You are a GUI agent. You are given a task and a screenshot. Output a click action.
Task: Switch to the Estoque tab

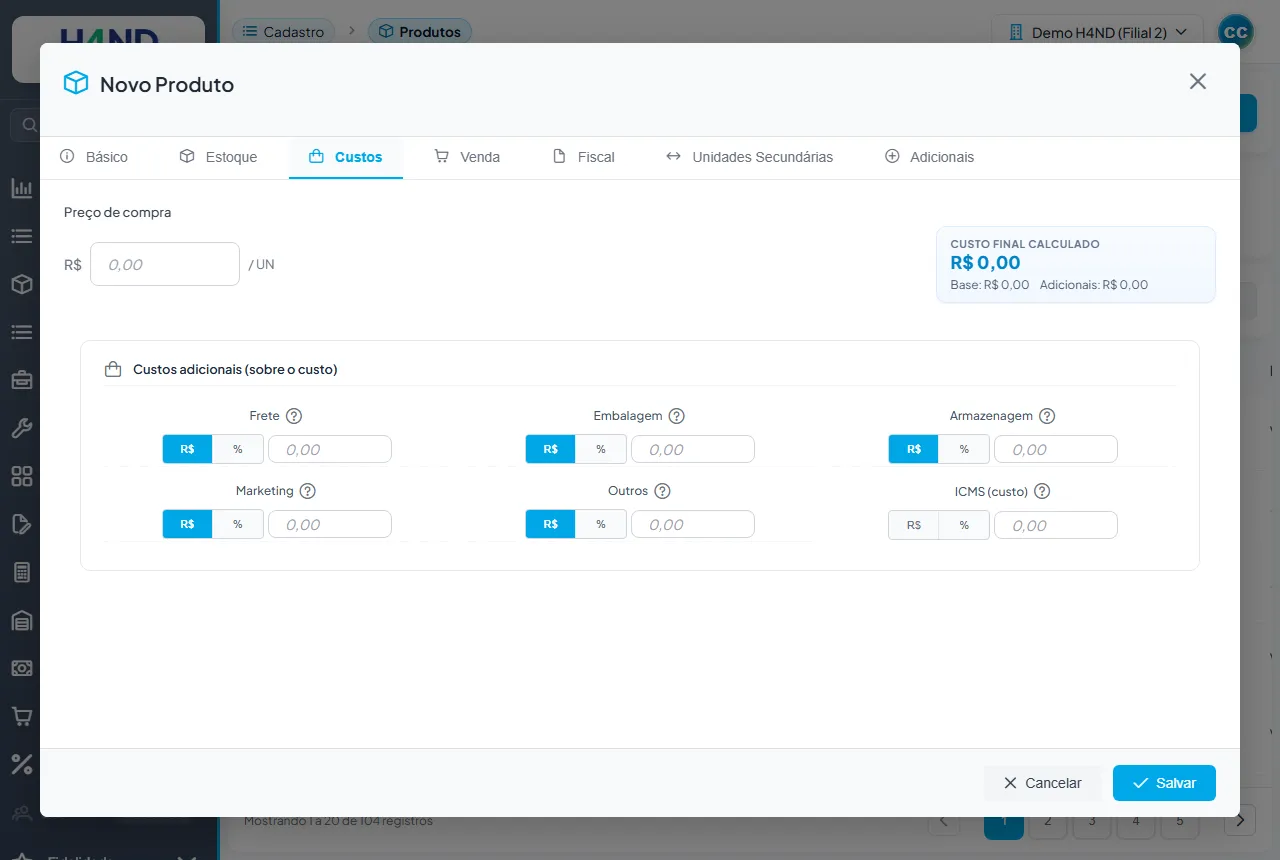click(x=218, y=157)
